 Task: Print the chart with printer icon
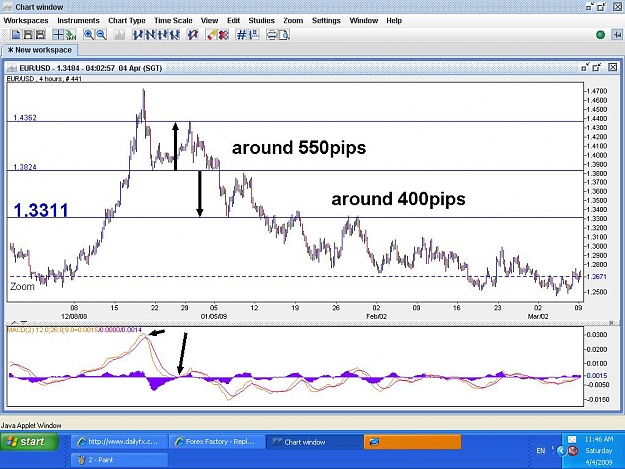(271, 35)
